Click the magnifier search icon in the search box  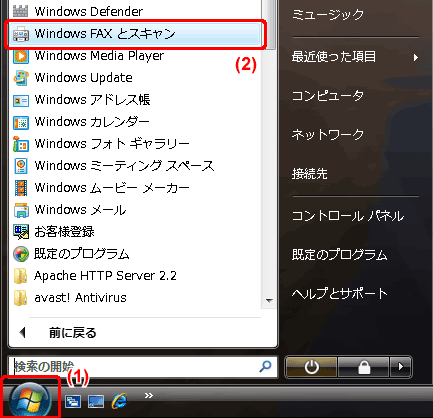(x=265, y=366)
